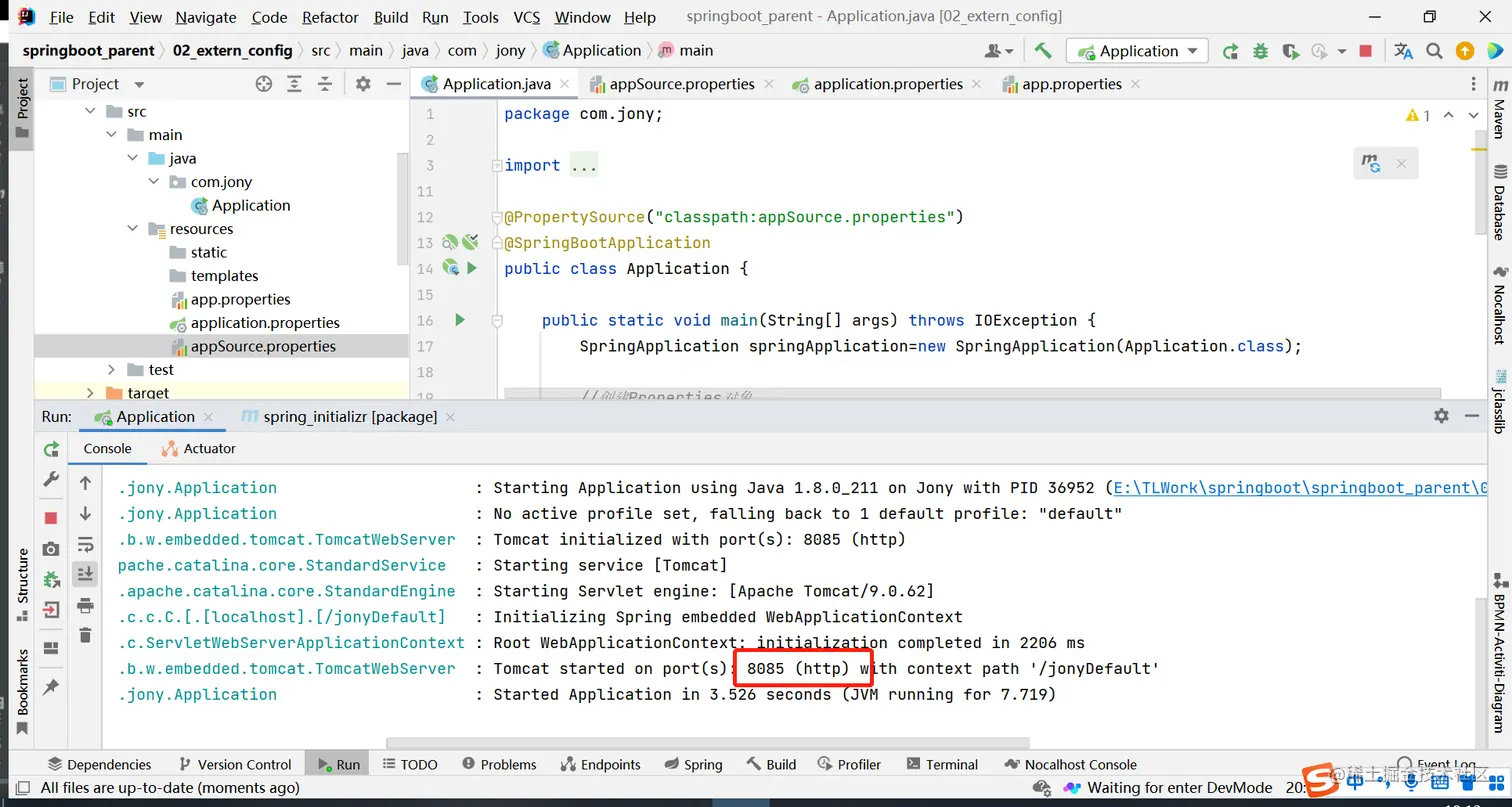
Task: Open the Translate tool icon
Action: click(1403, 51)
